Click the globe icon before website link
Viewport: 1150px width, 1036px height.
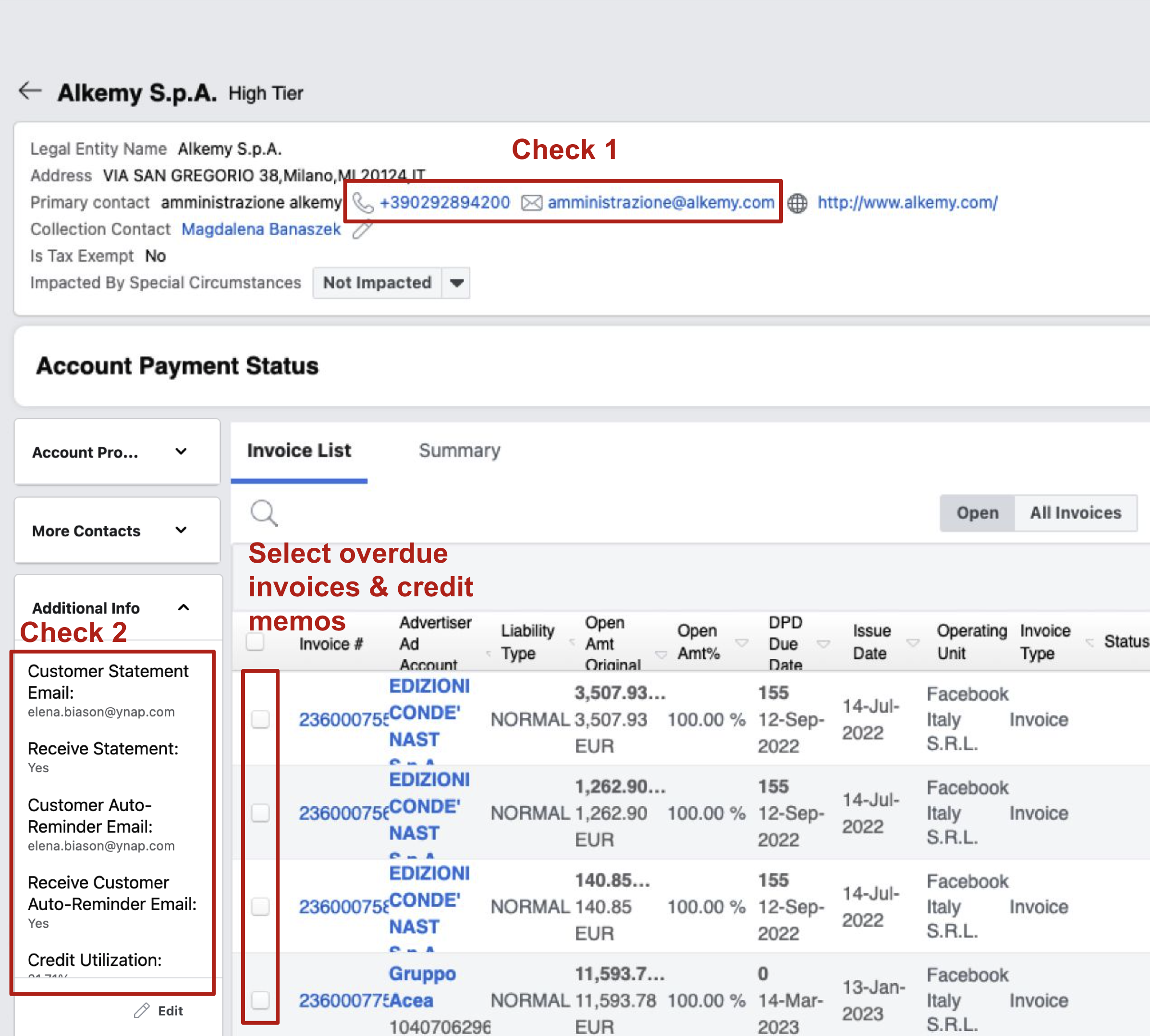(798, 203)
